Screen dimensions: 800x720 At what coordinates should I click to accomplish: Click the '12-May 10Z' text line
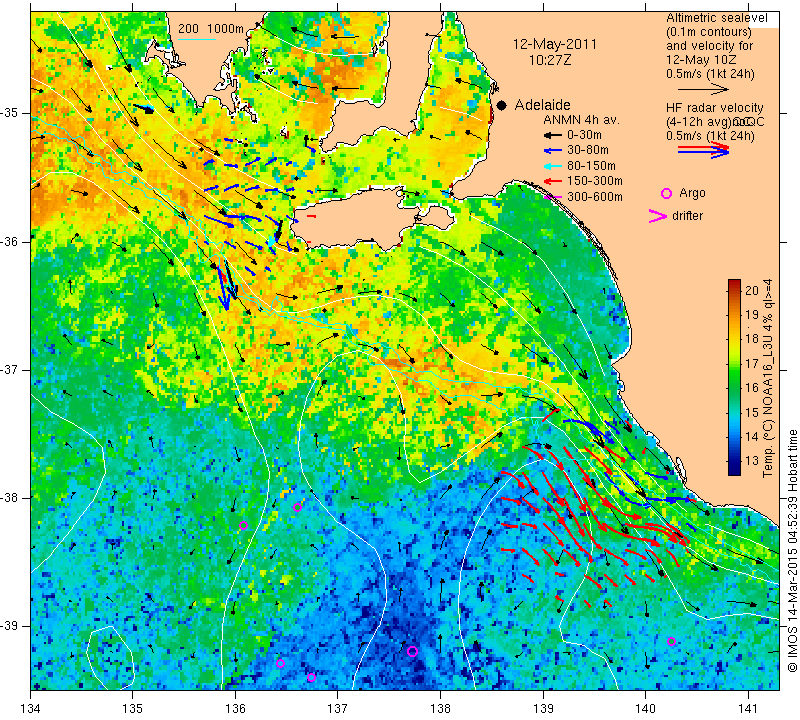coord(701,60)
